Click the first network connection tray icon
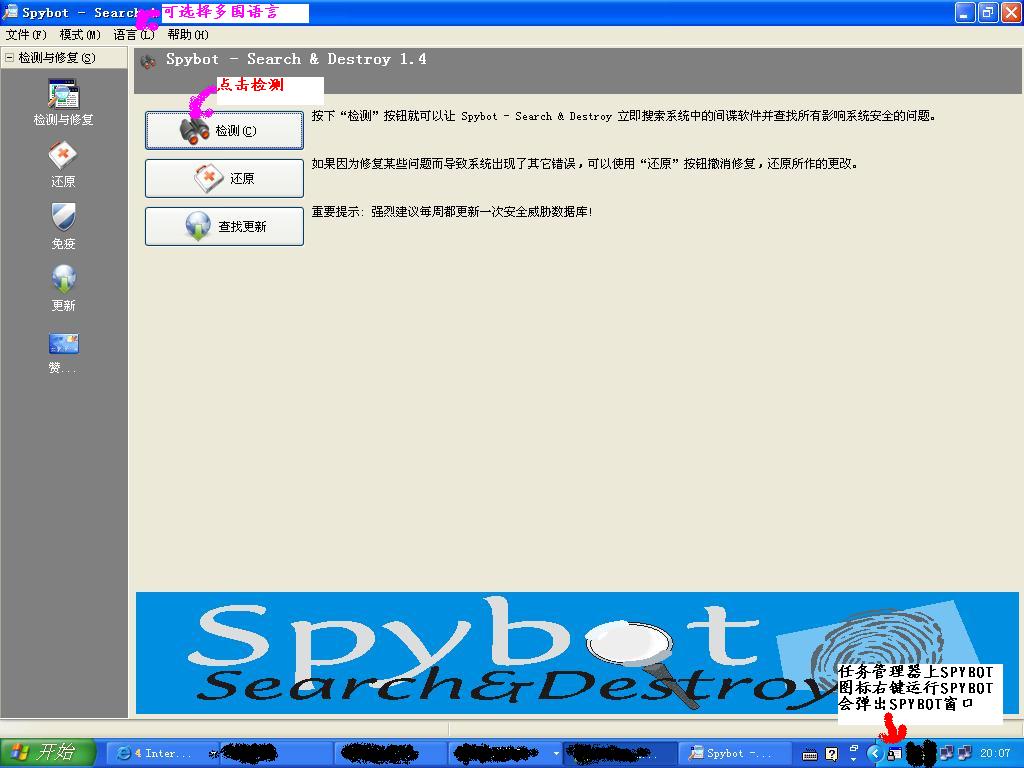Viewport: 1024px width, 768px height. click(946, 753)
